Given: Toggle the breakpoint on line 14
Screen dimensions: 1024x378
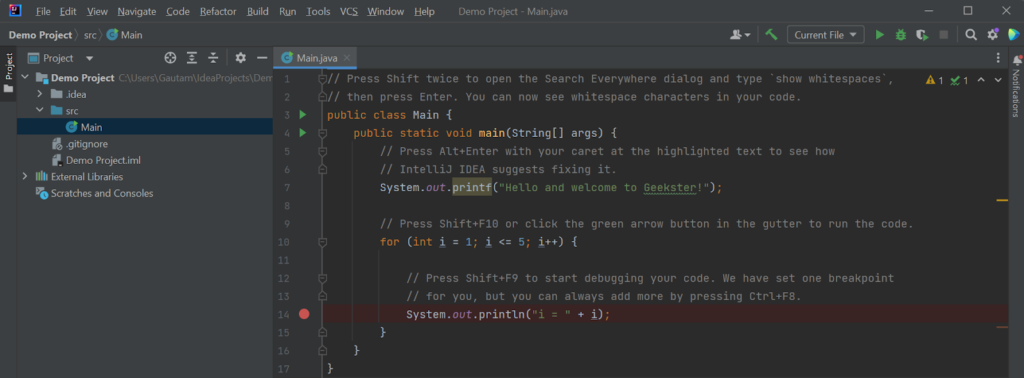Looking at the screenshot, I should pyautogui.click(x=304, y=314).
